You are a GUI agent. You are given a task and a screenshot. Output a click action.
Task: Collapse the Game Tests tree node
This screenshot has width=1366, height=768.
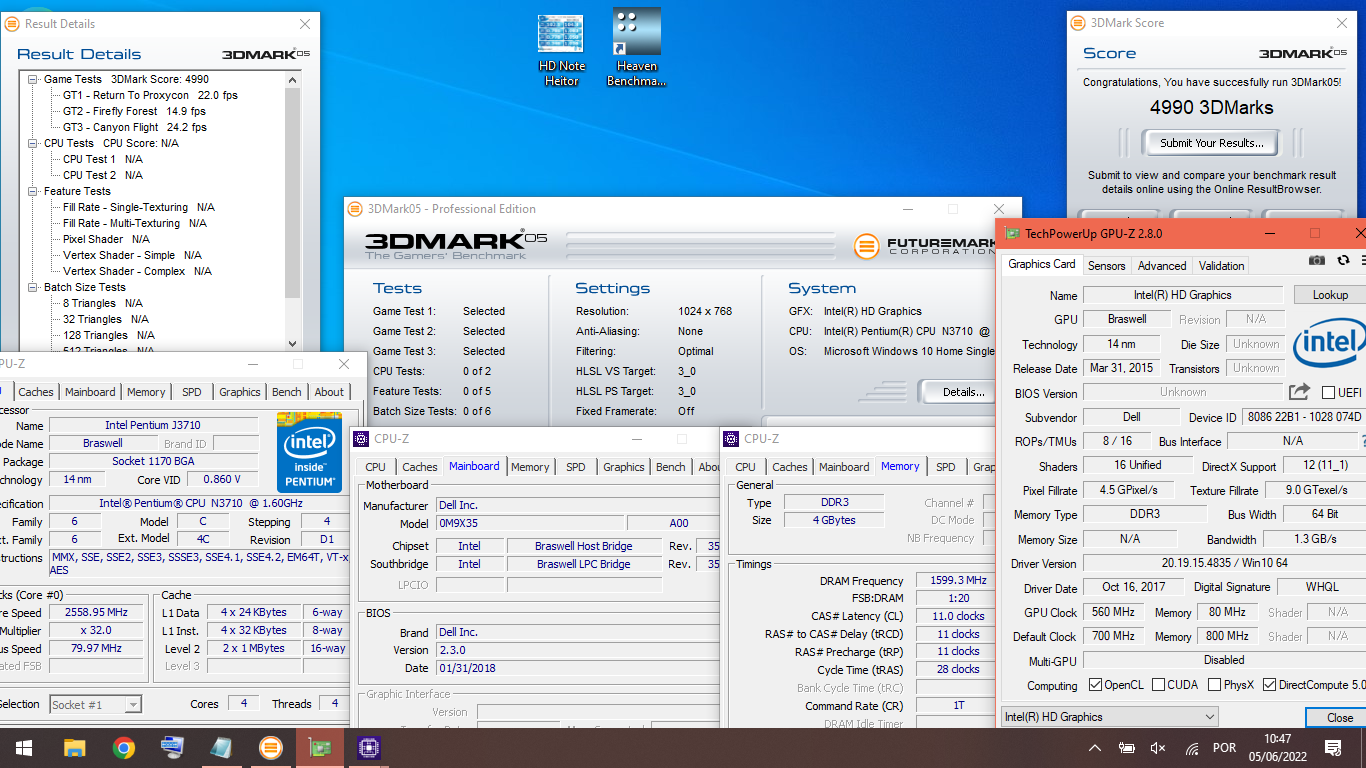33,79
